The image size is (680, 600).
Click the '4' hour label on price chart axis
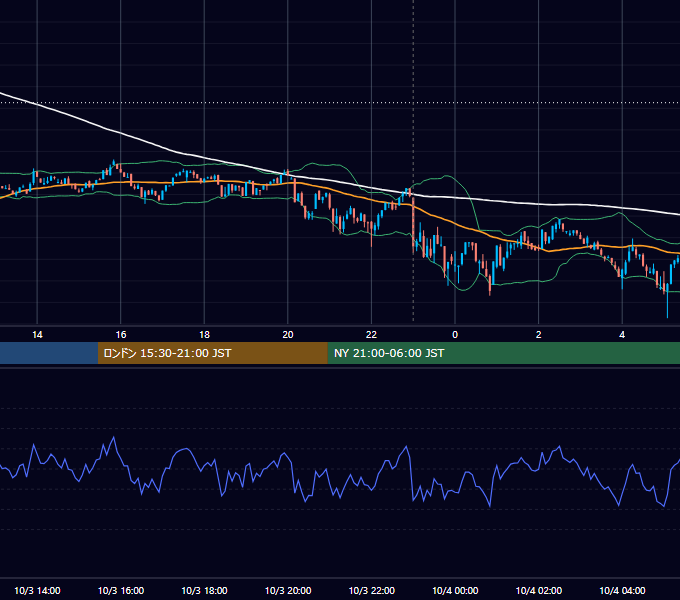point(622,335)
